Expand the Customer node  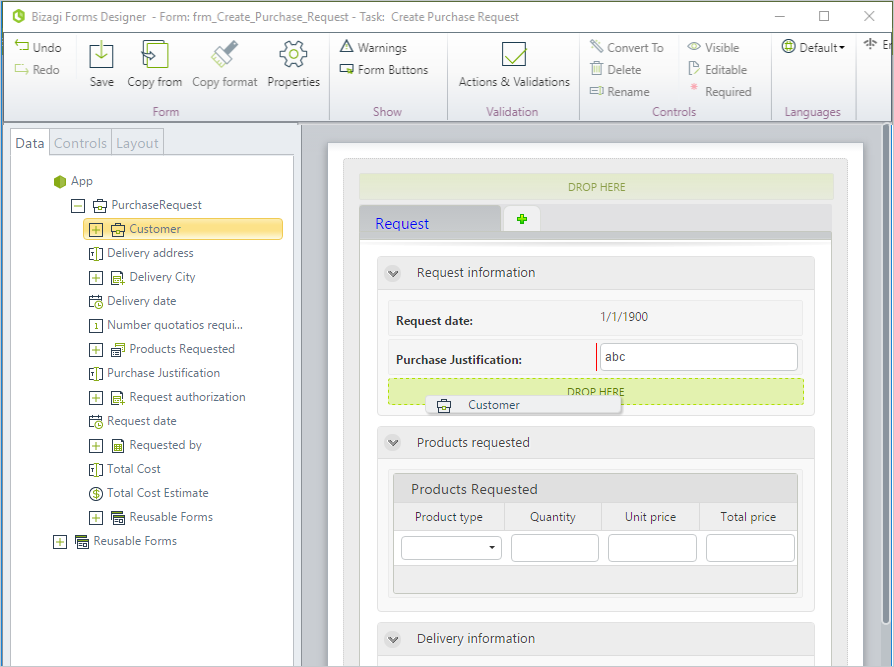click(96, 230)
